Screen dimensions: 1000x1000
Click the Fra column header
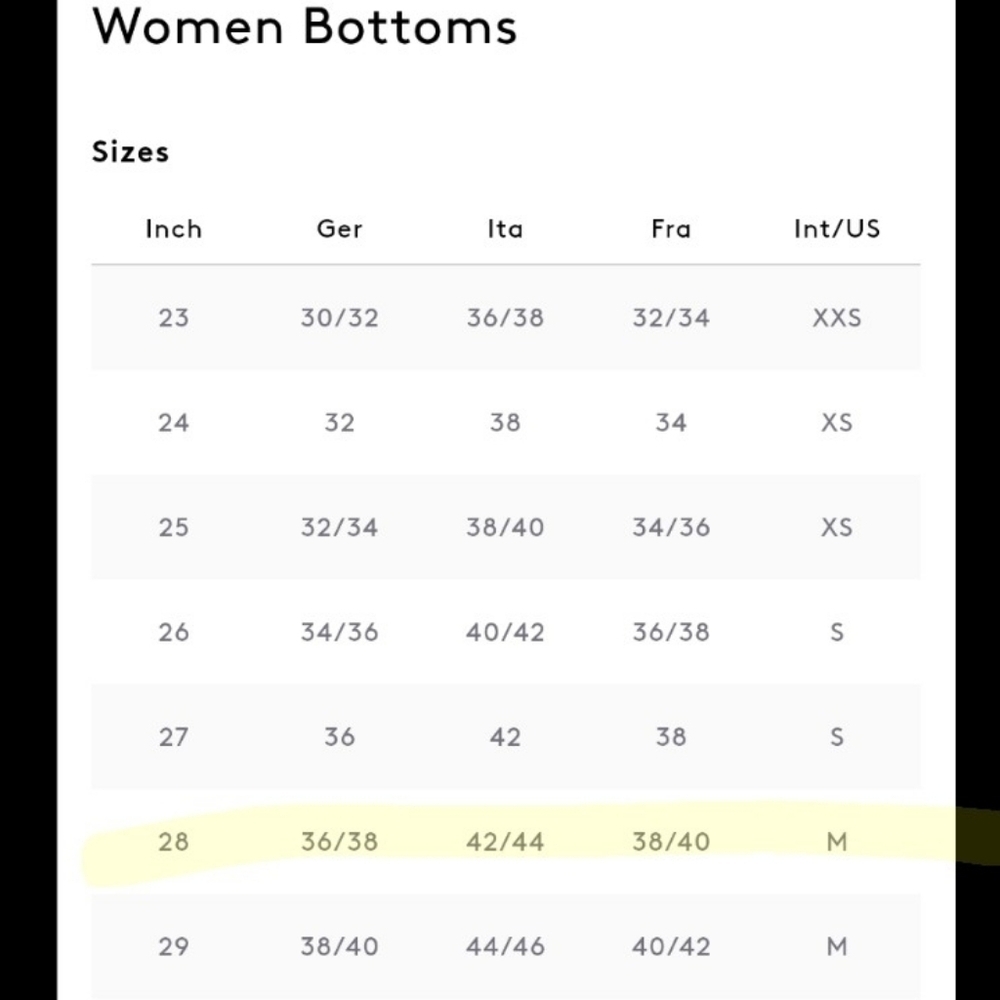coord(671,229)
